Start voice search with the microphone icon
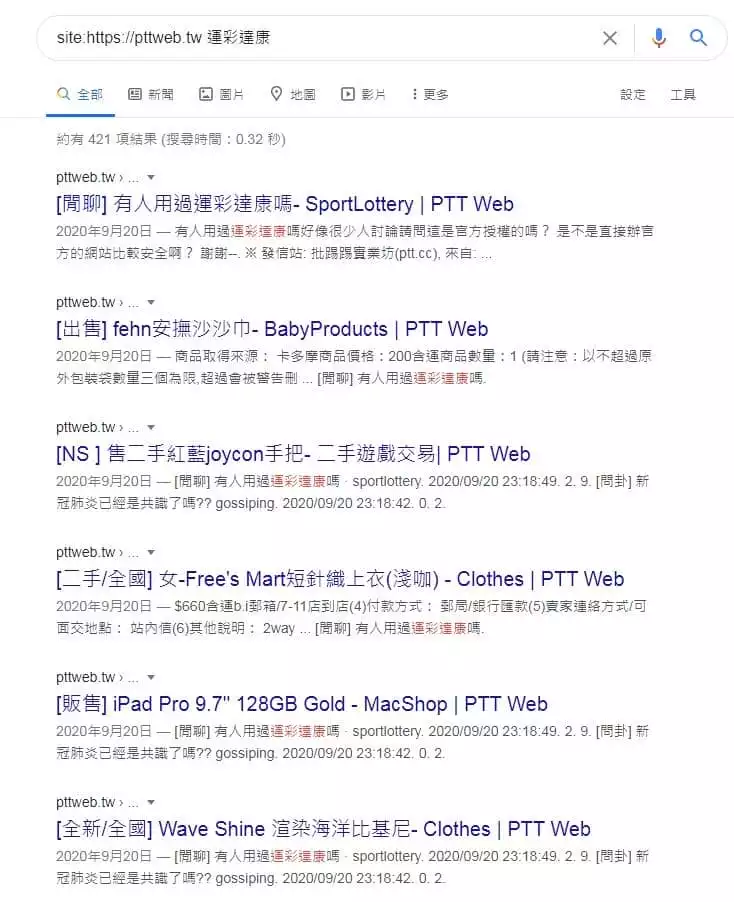Viewport: 734px width, 902px height. tap(659, 38)
